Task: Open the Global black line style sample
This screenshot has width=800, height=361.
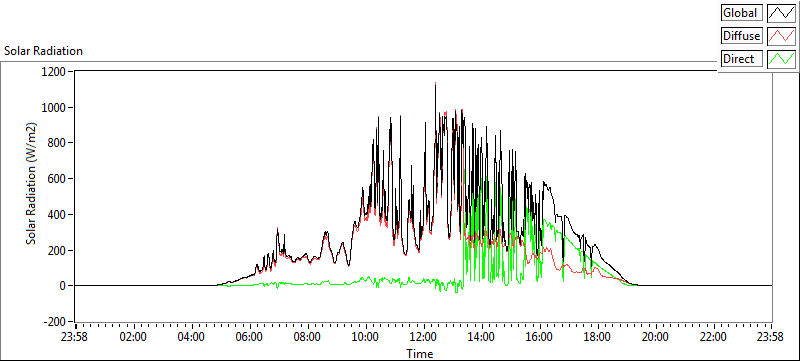Action: pyautogui.click(x=781, y=13)
